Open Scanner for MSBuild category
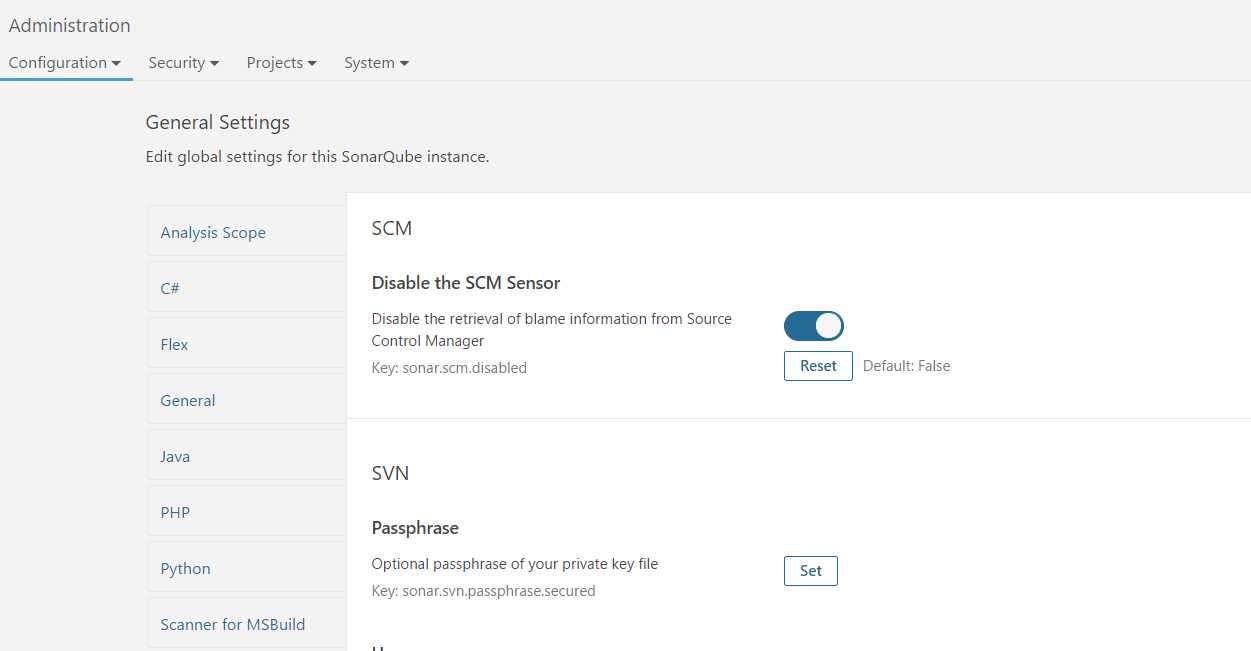Viewport: 1251px width, 651px height. point(247,624)
